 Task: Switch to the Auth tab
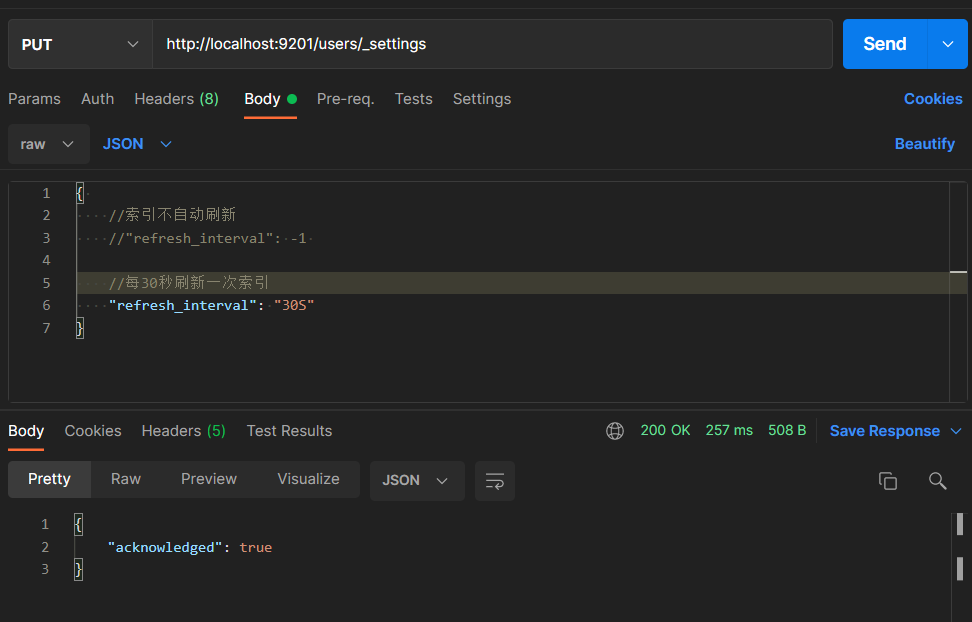[97, 99]
